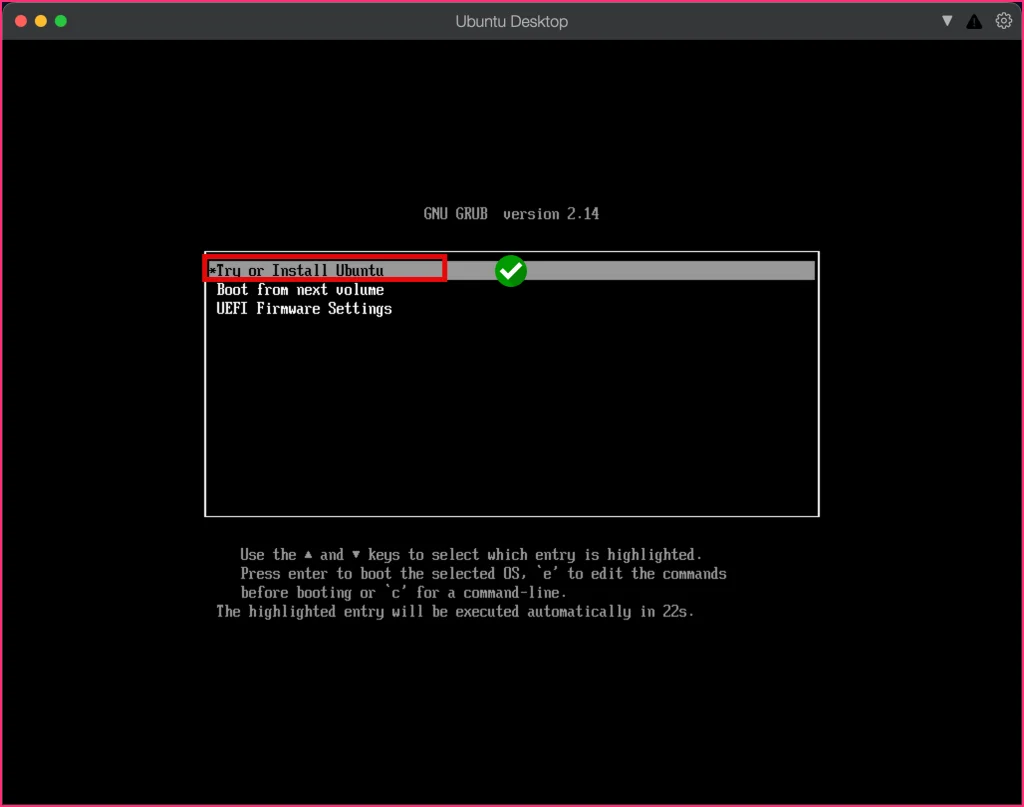
Task: Click the up arrow glyph in the help text
Action: pyautogui.click(x=308, y=554)
